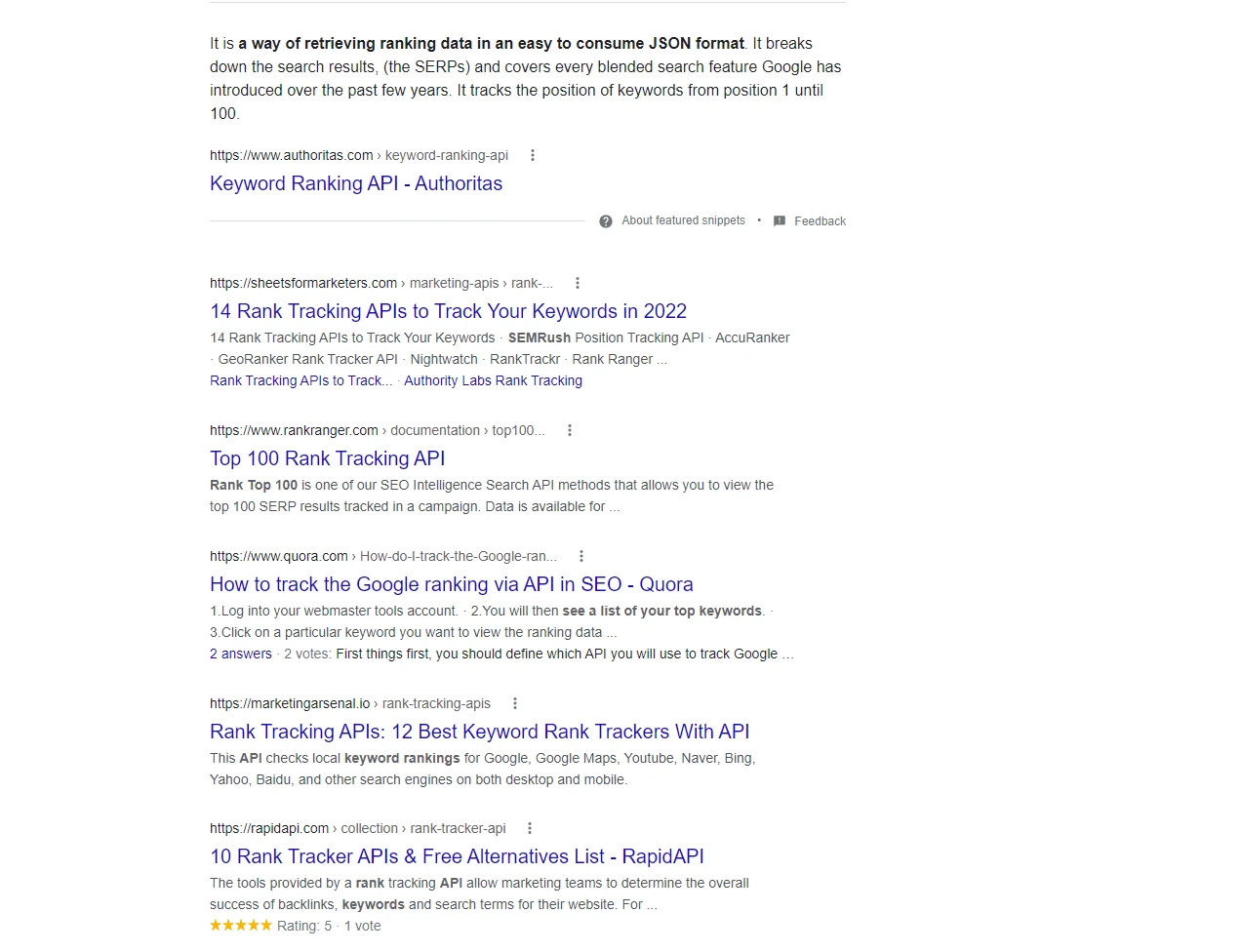Click the Feedback flag icon
This screenshot has width=1241, height=952.
pyautogui.click(x=780, y=221)
